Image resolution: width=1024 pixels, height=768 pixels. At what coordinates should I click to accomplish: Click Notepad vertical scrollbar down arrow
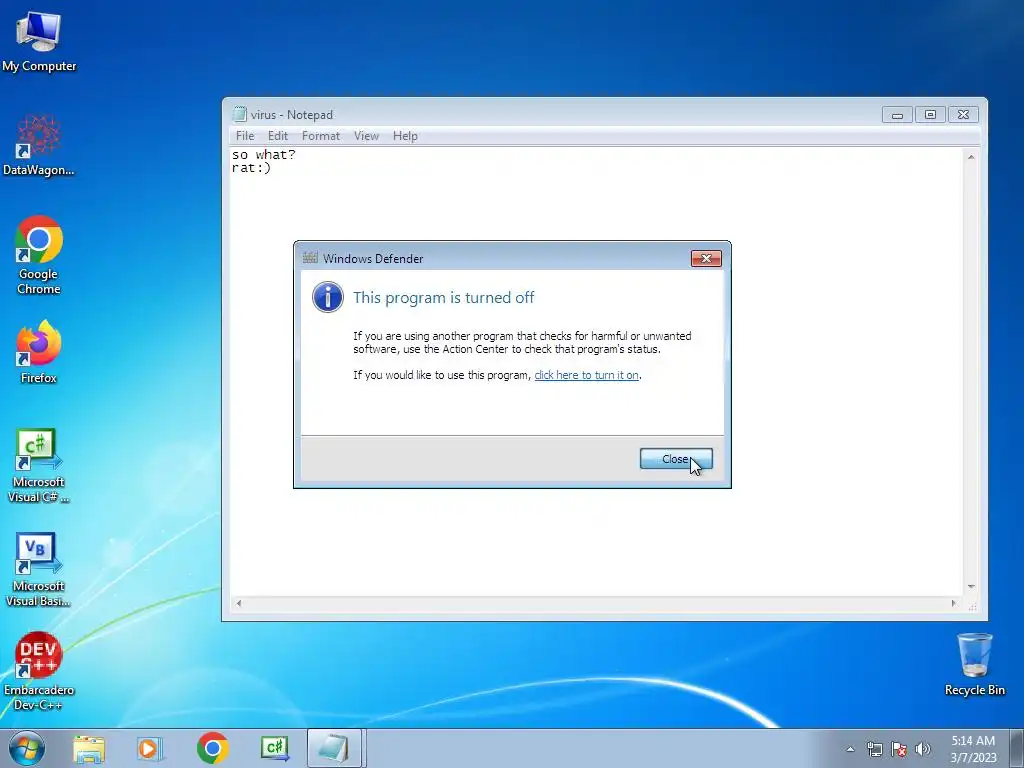[x=971, y=586]
